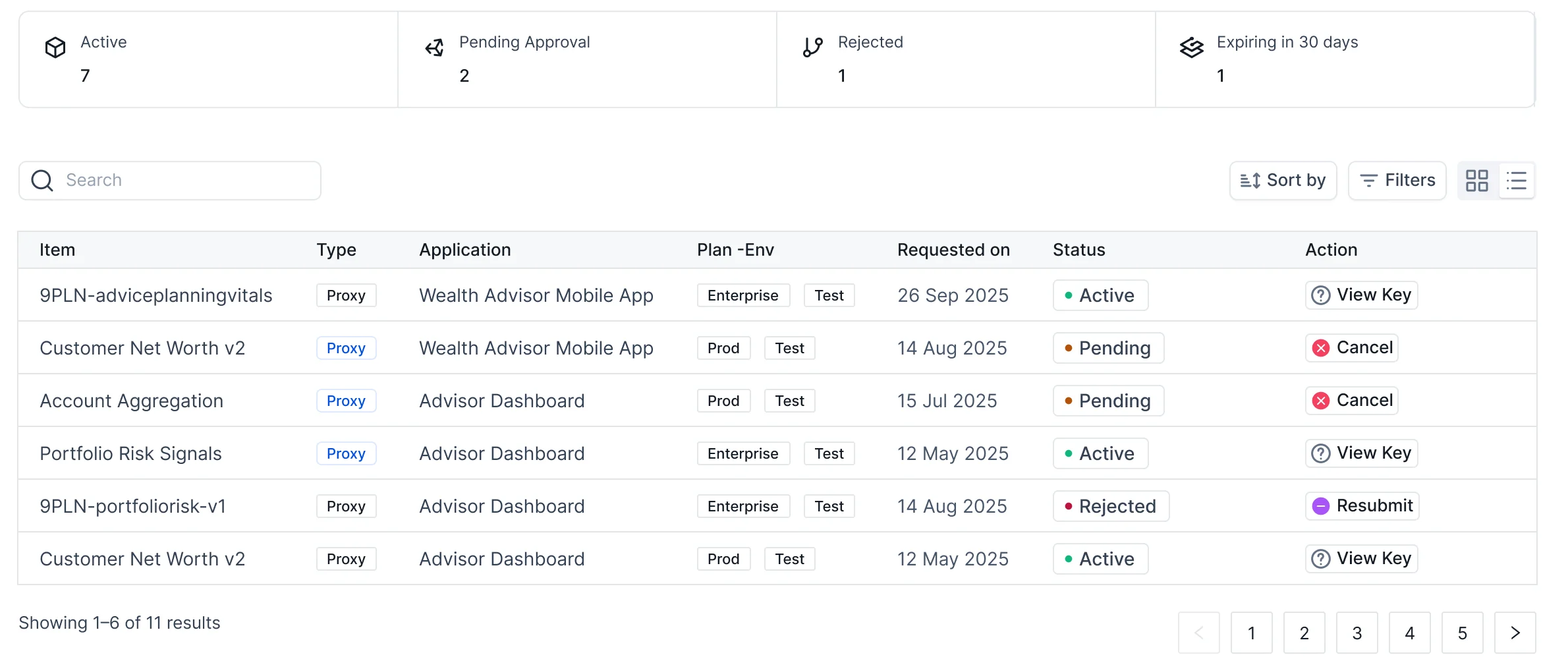This screenshot has width=1568, height=659.
Task: Click the Requested on column header
Action: coord(953,250)
